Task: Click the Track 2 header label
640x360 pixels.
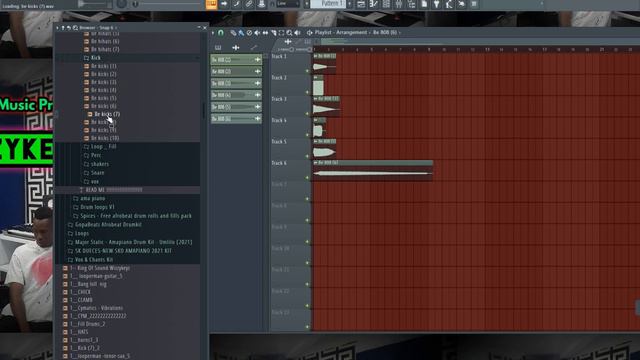Action: pyautogui.click(x=279, y=78)
